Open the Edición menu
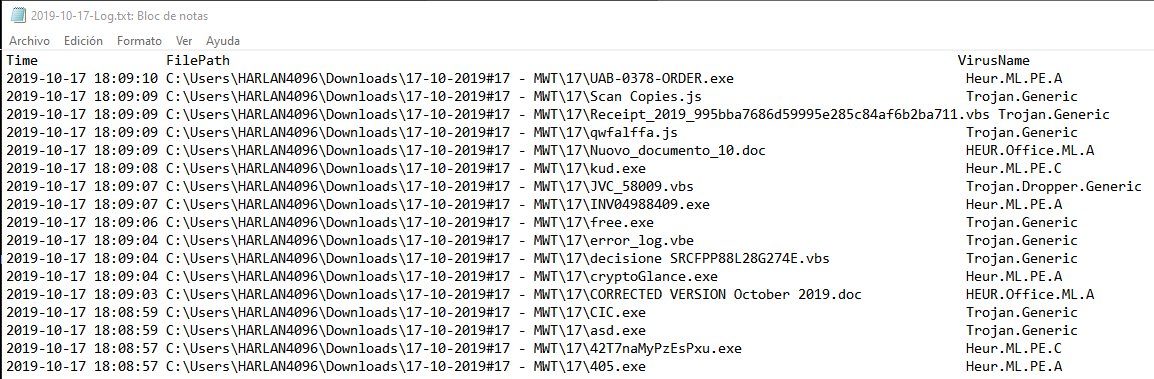This screenshot has height=379, width=1154. coord(83,41)
